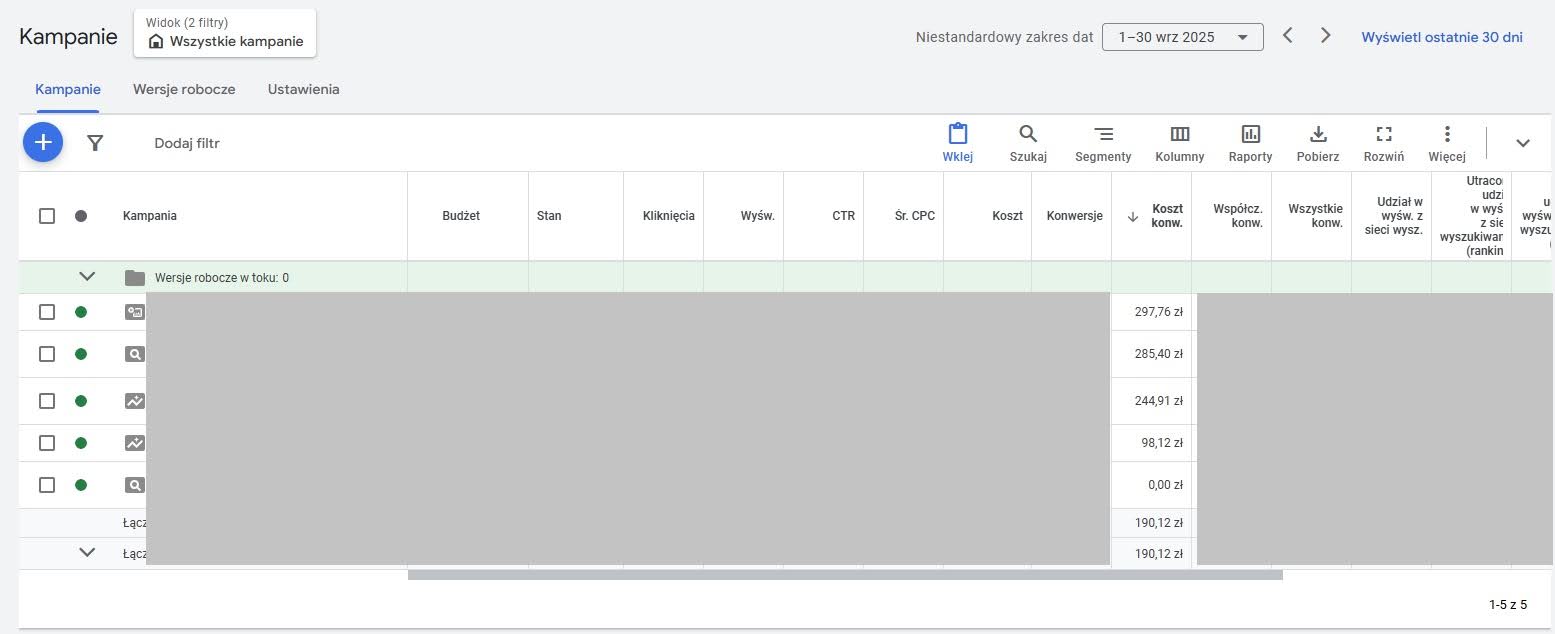Go to previous date range arrow

(x=1288, y=36)
